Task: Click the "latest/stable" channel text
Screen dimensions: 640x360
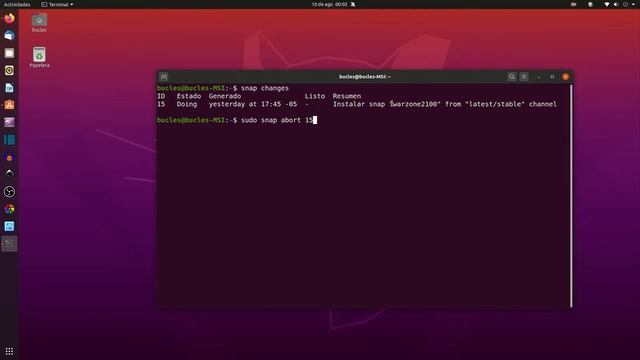Action: [x=495, y=104]
